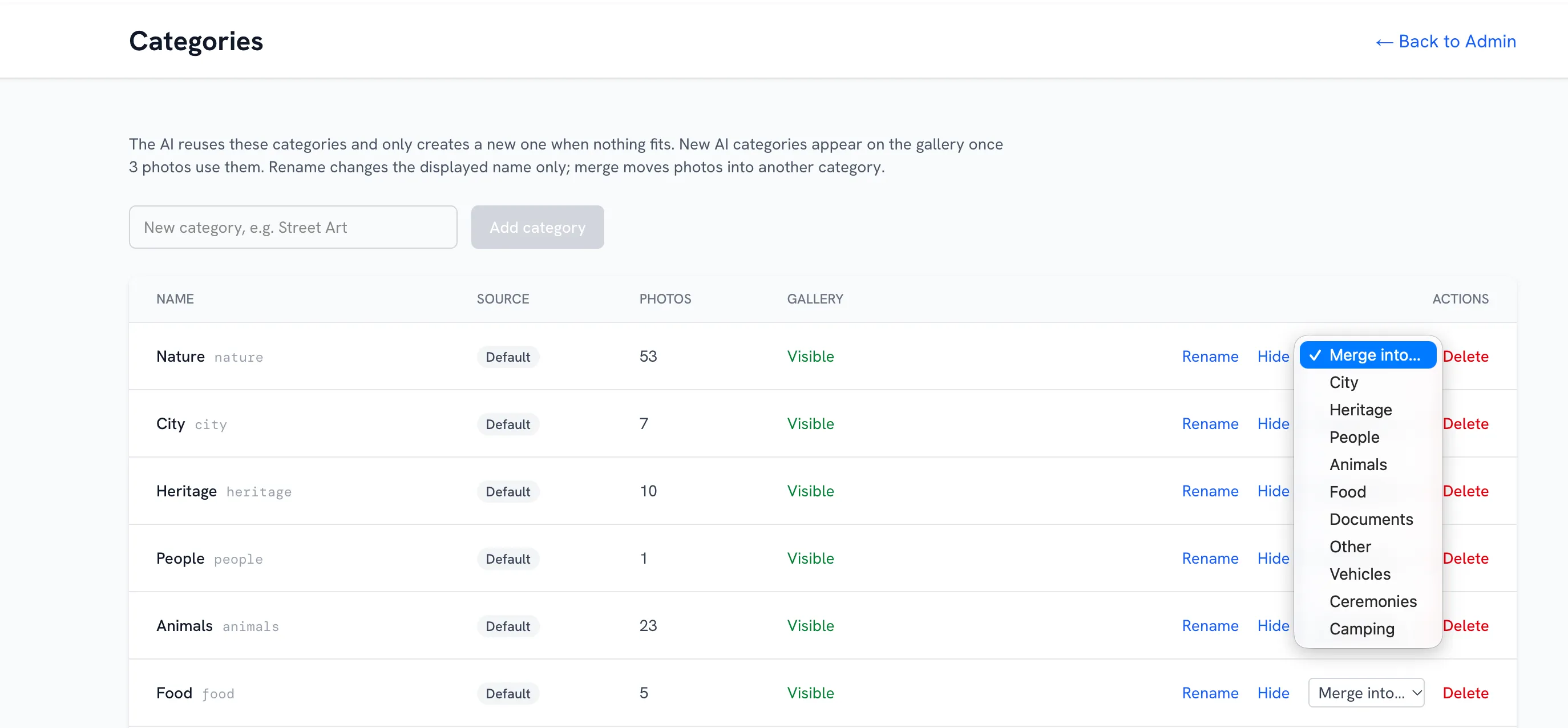
Task: Delete the Nature category
Action: click(x=1466, y=356)
